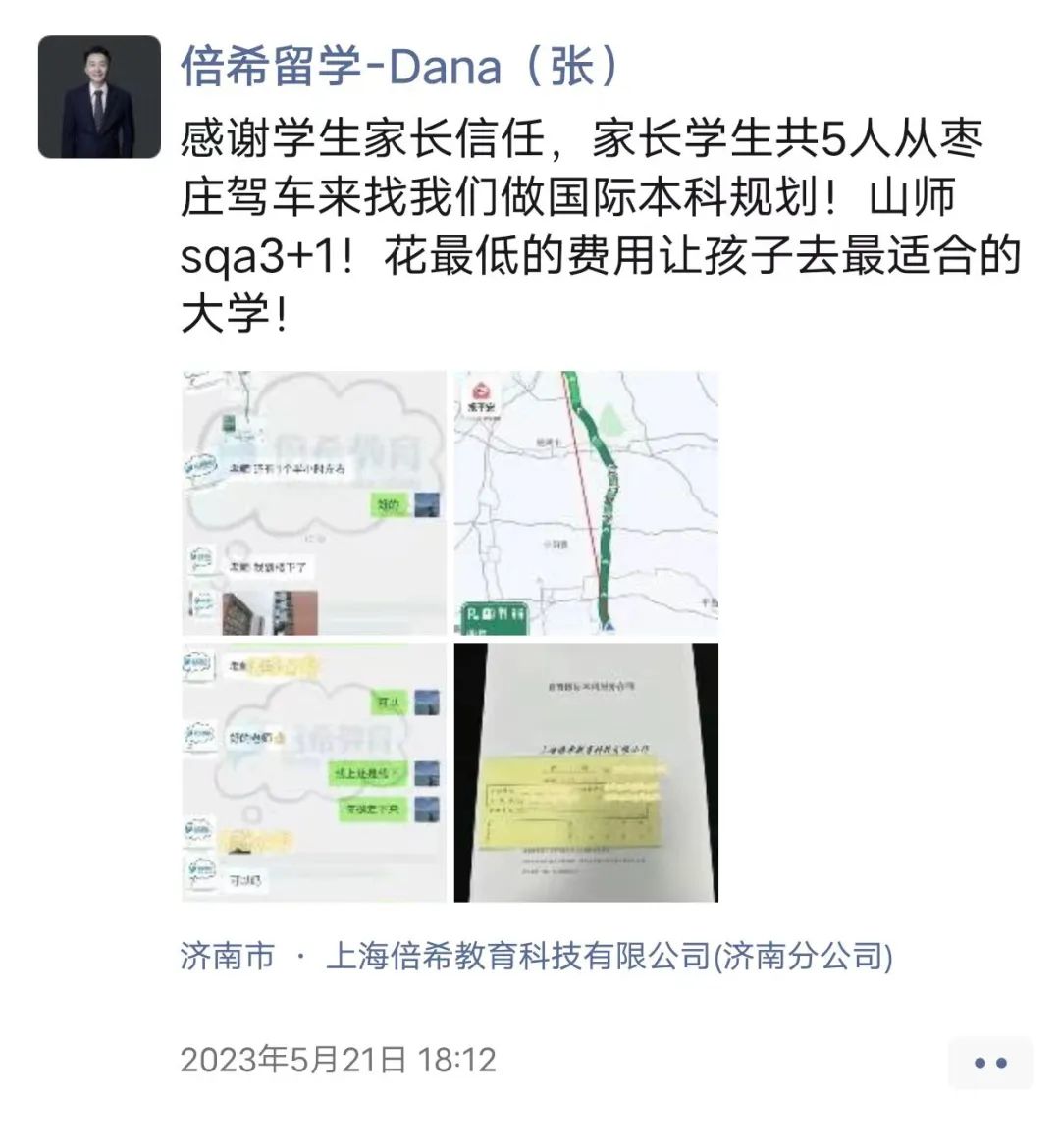Tap the post line containing sqa3+1
Image resolution: width=1060 pixels, height=1148 pixels.
point(601,256)
